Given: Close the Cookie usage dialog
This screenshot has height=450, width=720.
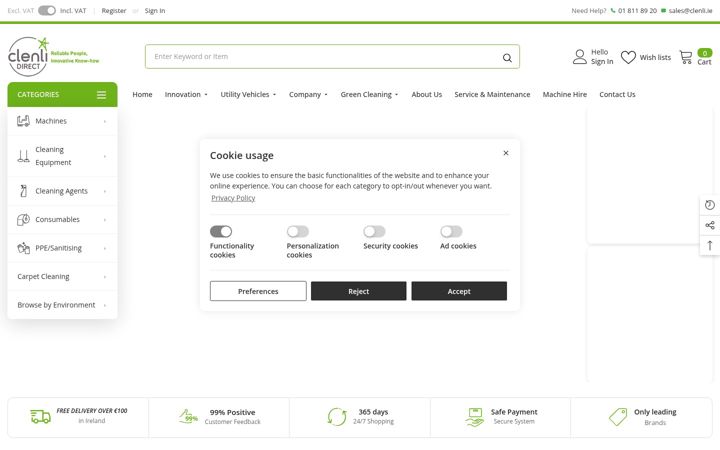Looking at the screenshot, I should tap(506, 153).
